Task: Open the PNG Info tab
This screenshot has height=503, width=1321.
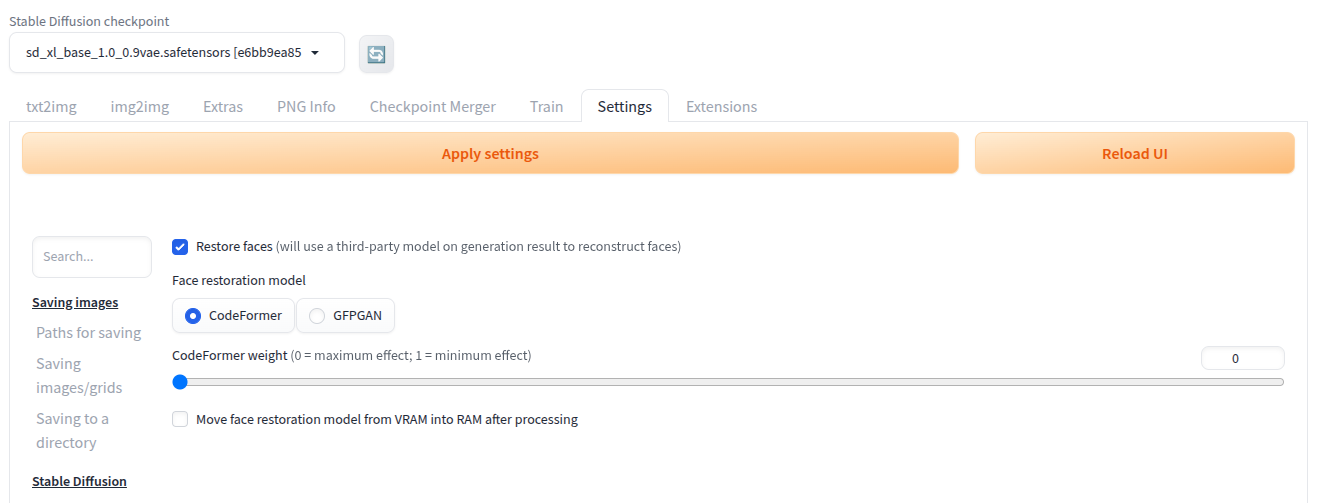Action: 306,106
